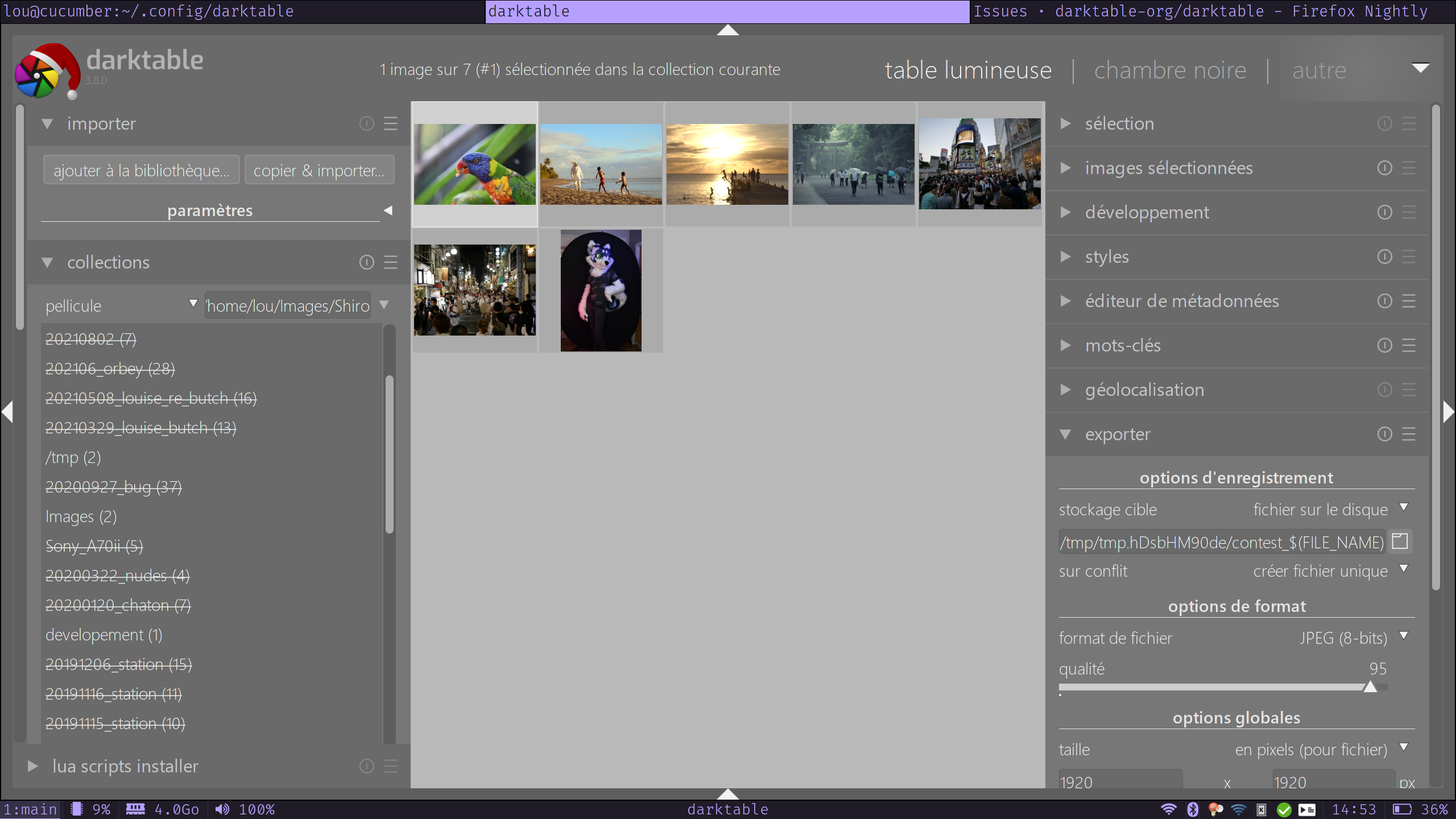
Task: Collapse the right side panel with edge arrow
Action: (x=1449, y=412)
